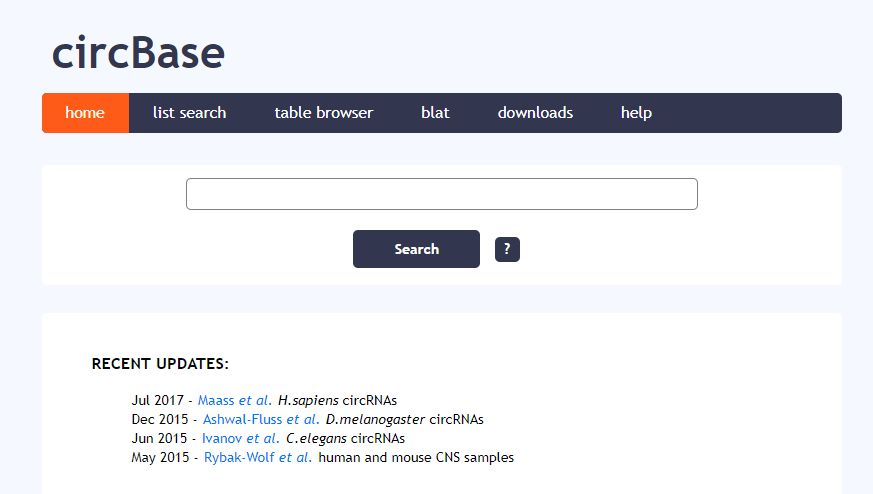Visit the Rybak-Wolf et al. link
Image resolution: width=873 pixels, height=494 pixels.
pyautogui.click(x=258, y=457)
